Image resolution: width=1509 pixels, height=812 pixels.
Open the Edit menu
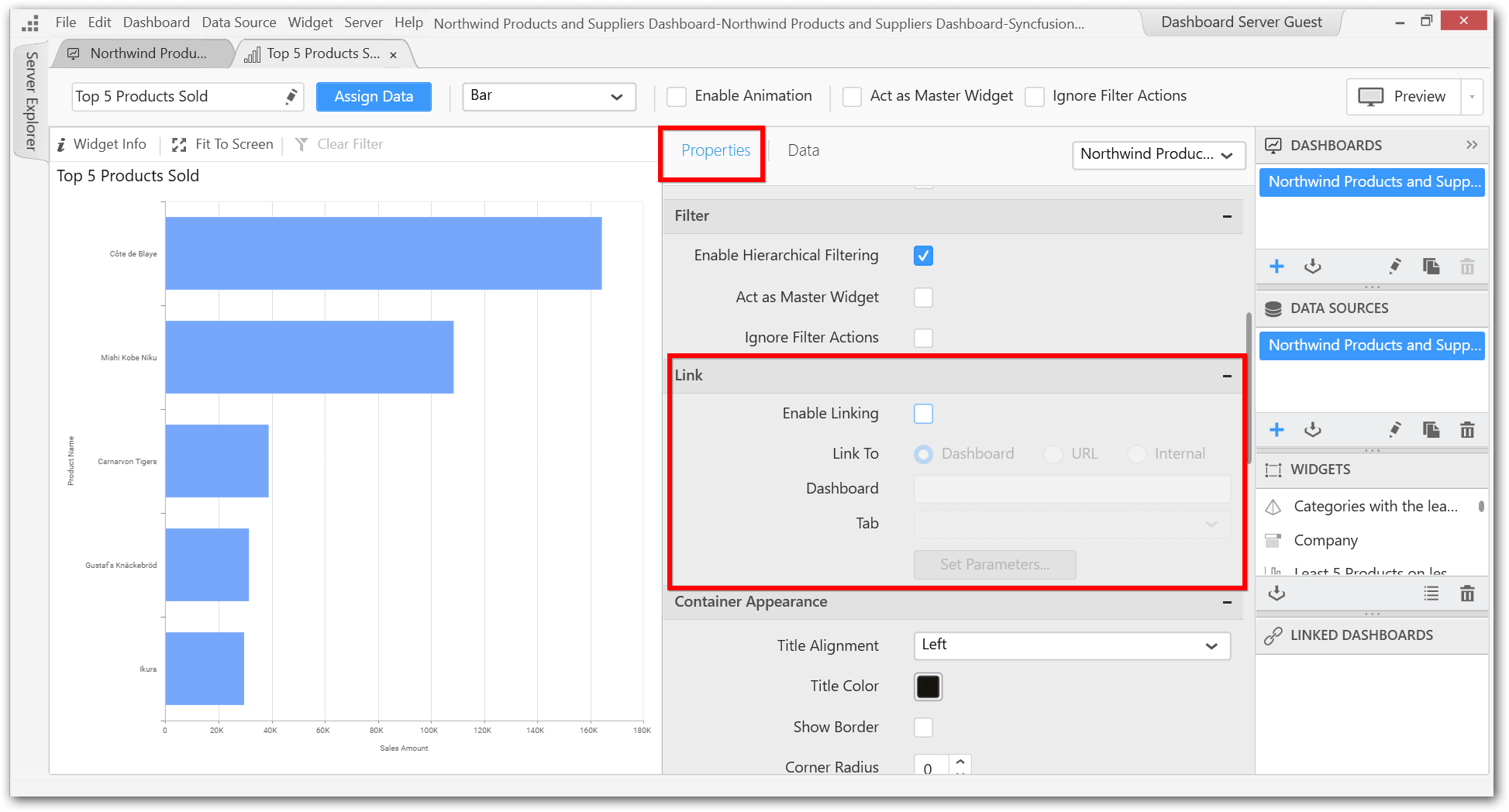(99, 22)
